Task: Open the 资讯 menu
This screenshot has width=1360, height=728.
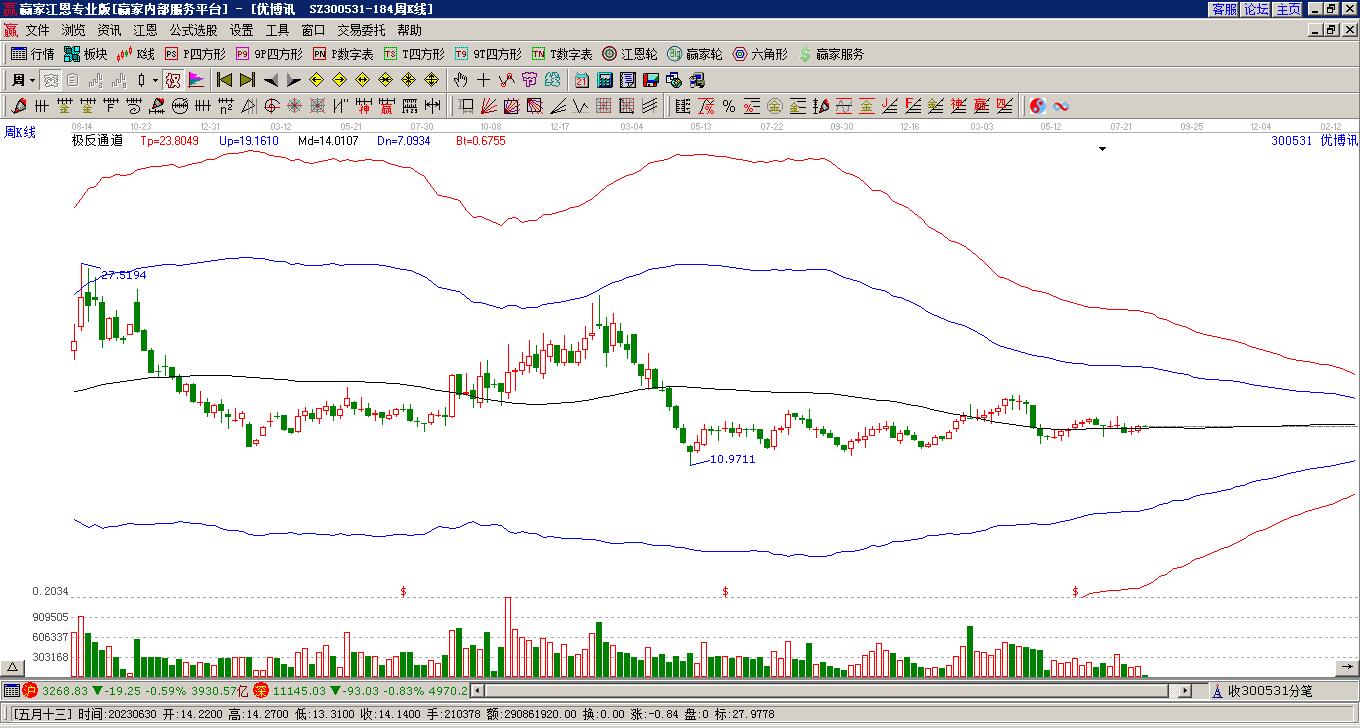Action: click(109, 30)
